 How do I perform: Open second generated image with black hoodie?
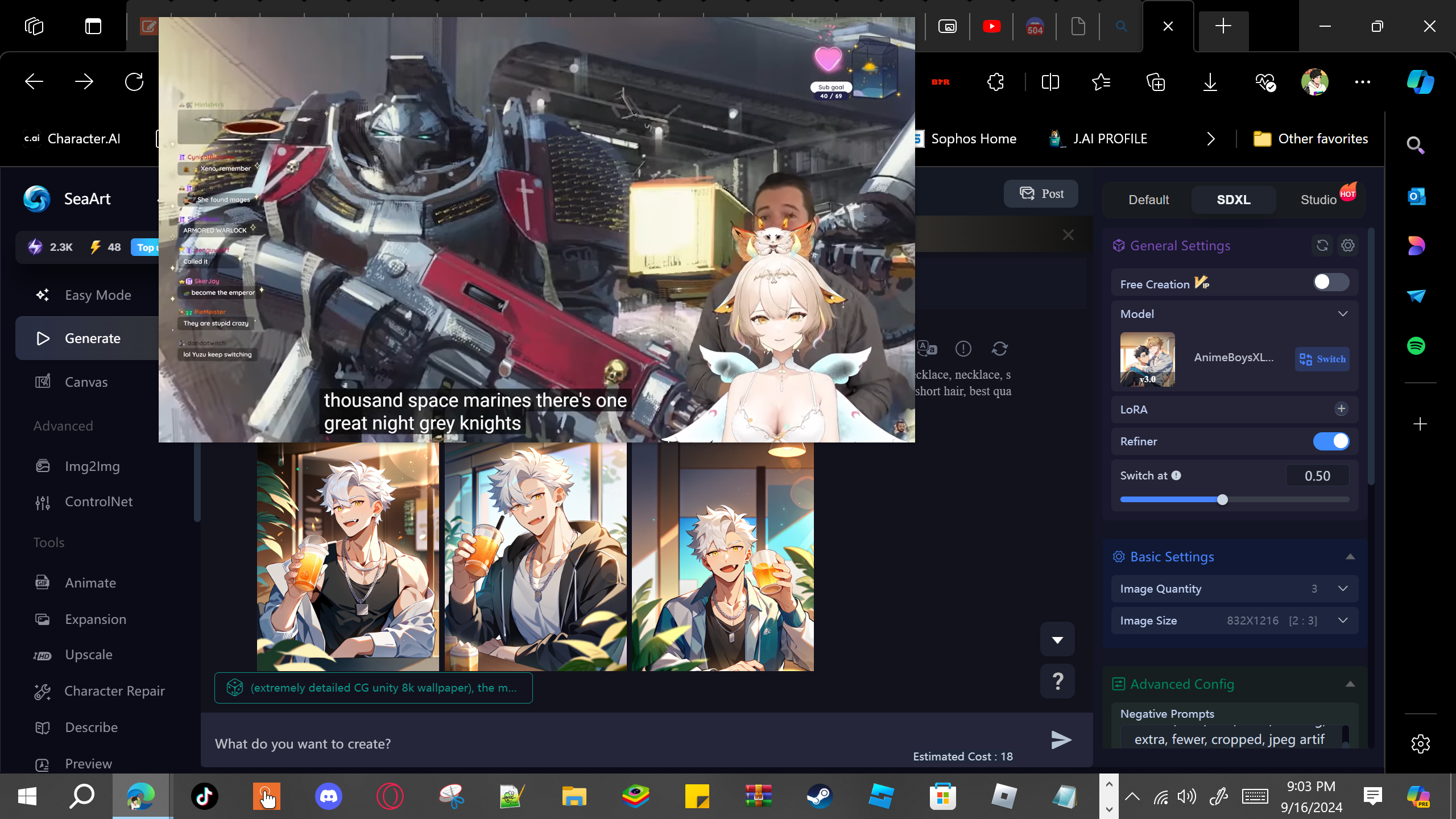535,557
